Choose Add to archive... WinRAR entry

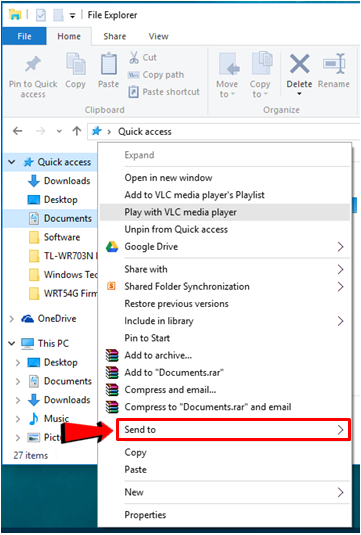click(x=225, y=355)
